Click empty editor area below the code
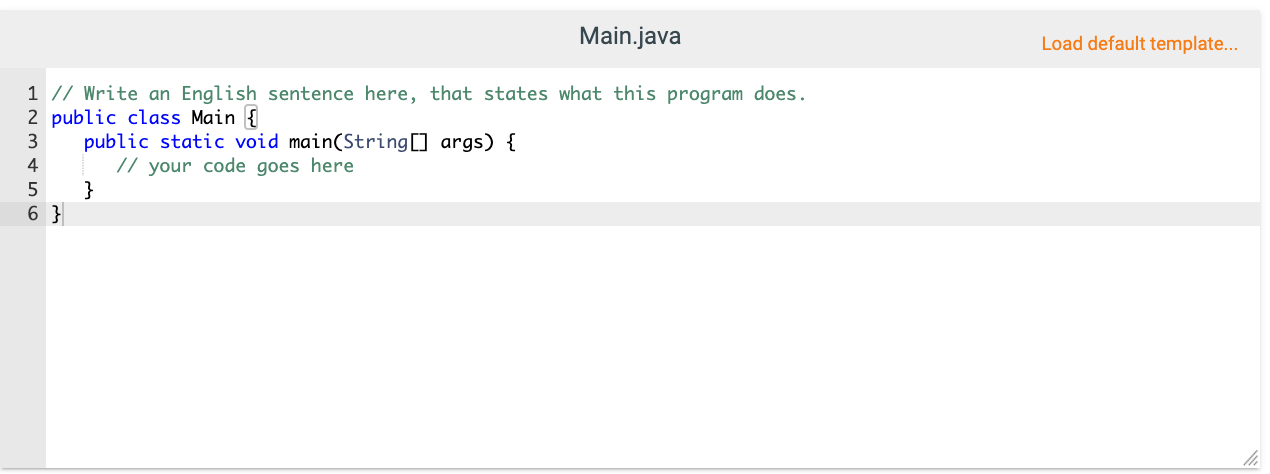The width and height of the screenshot is (1270, 474). 650,345
